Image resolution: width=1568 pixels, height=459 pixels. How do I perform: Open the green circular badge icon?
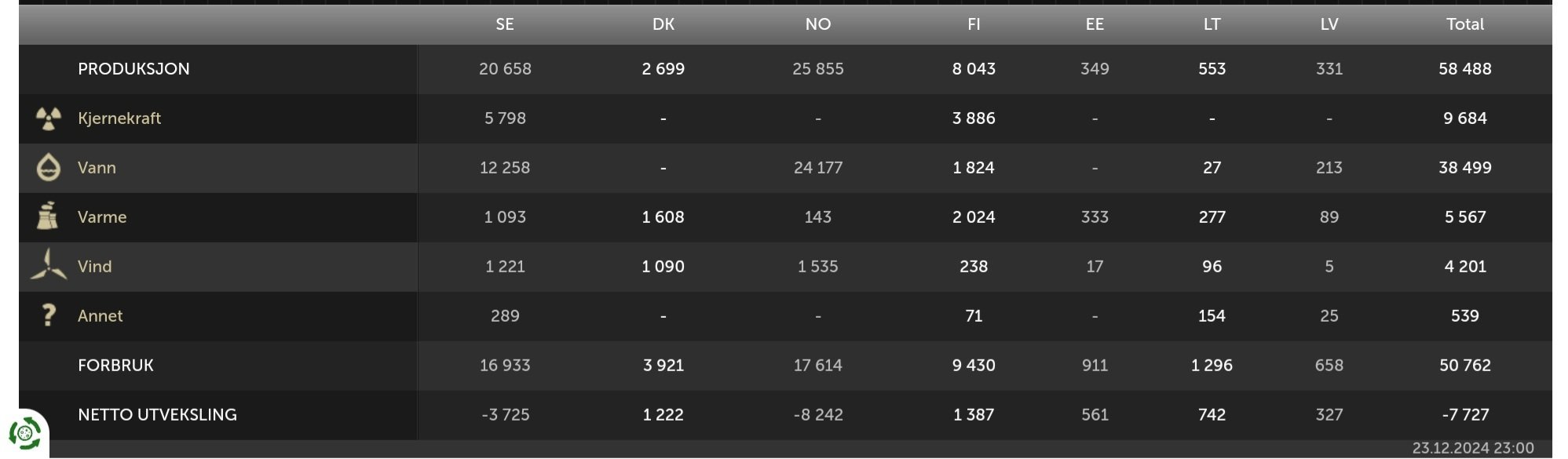(25, 433)
